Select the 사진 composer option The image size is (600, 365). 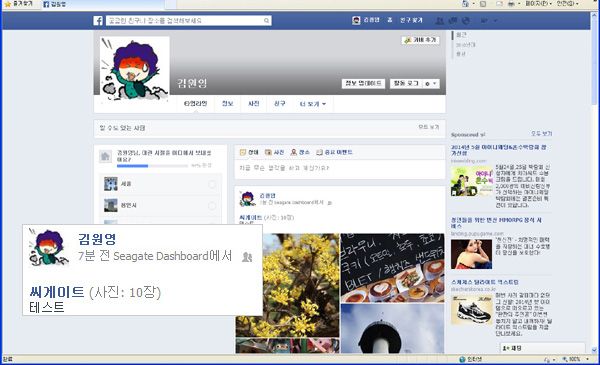(x=274, y=152)
